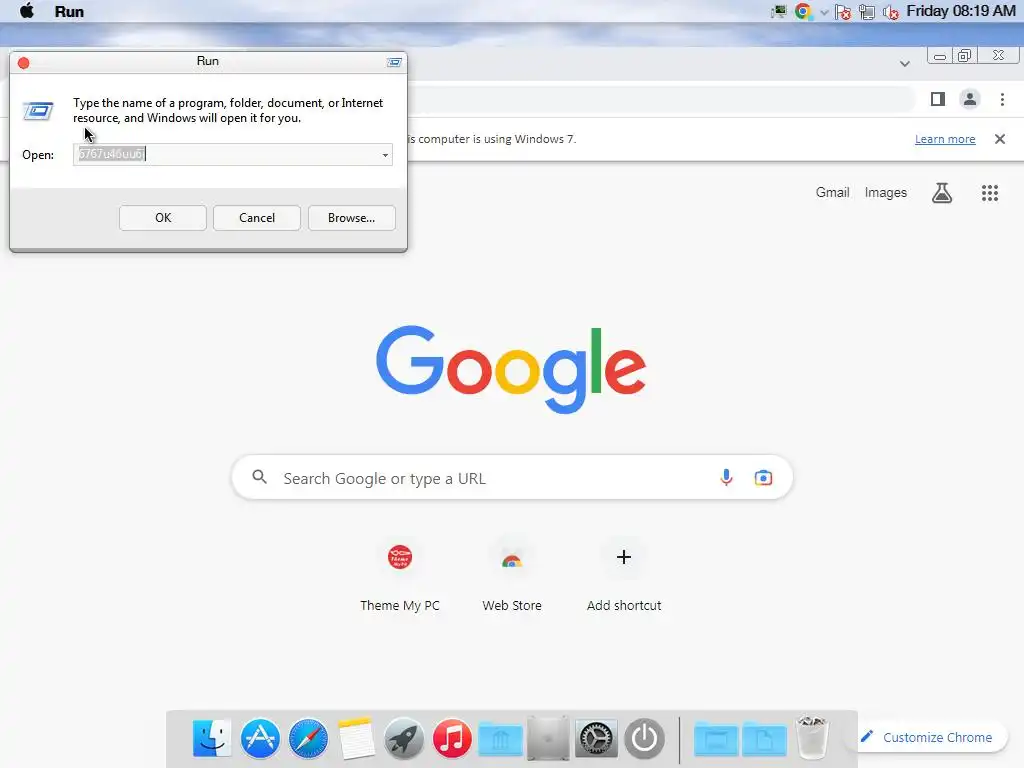Open the Images link
The image size is (1024, 768).
pos(886,193)
